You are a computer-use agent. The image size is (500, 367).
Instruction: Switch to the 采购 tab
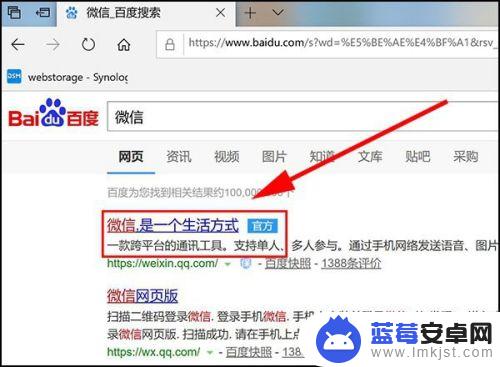(466, 156)
